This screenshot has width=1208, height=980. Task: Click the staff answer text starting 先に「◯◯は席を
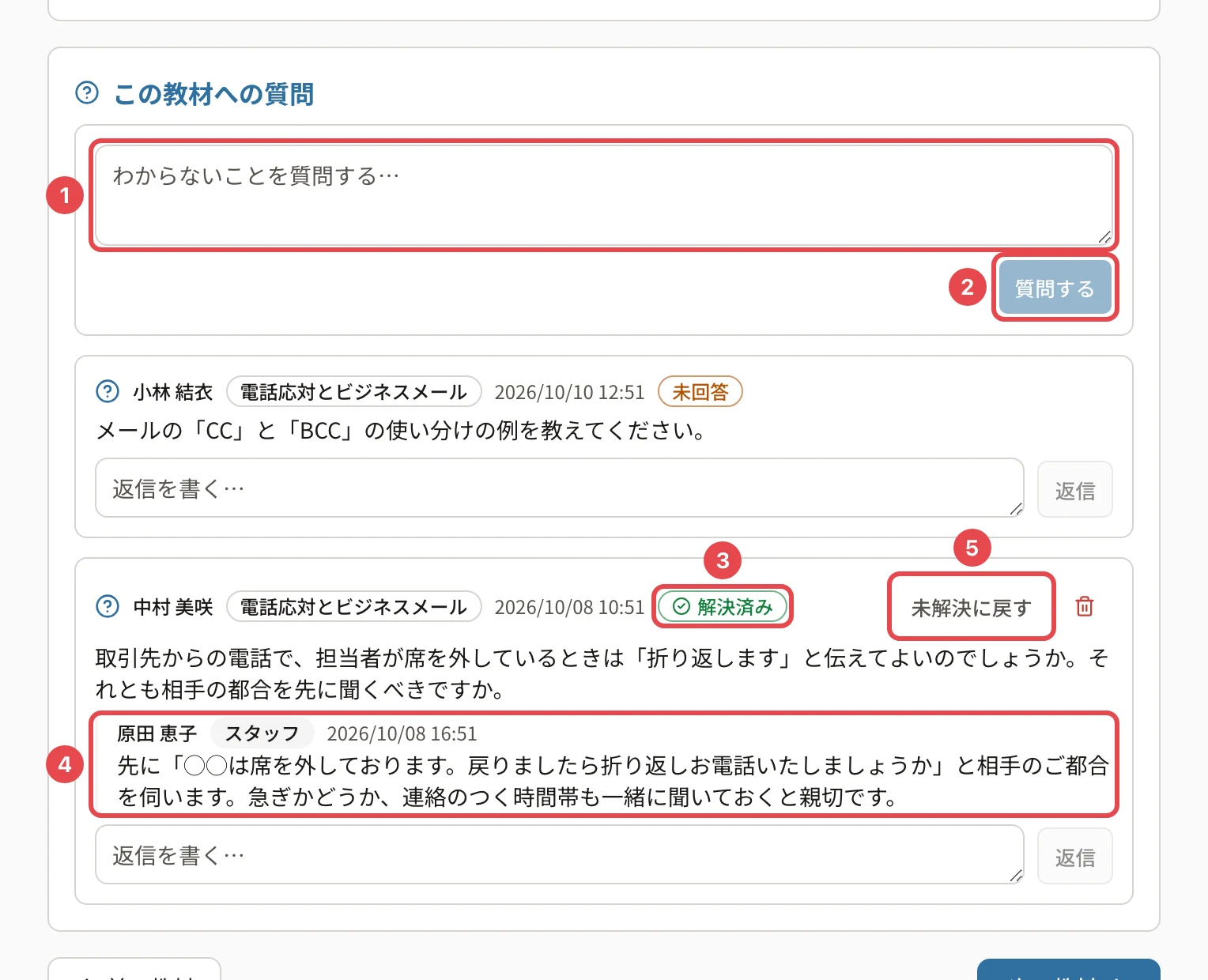coord(613,781)
